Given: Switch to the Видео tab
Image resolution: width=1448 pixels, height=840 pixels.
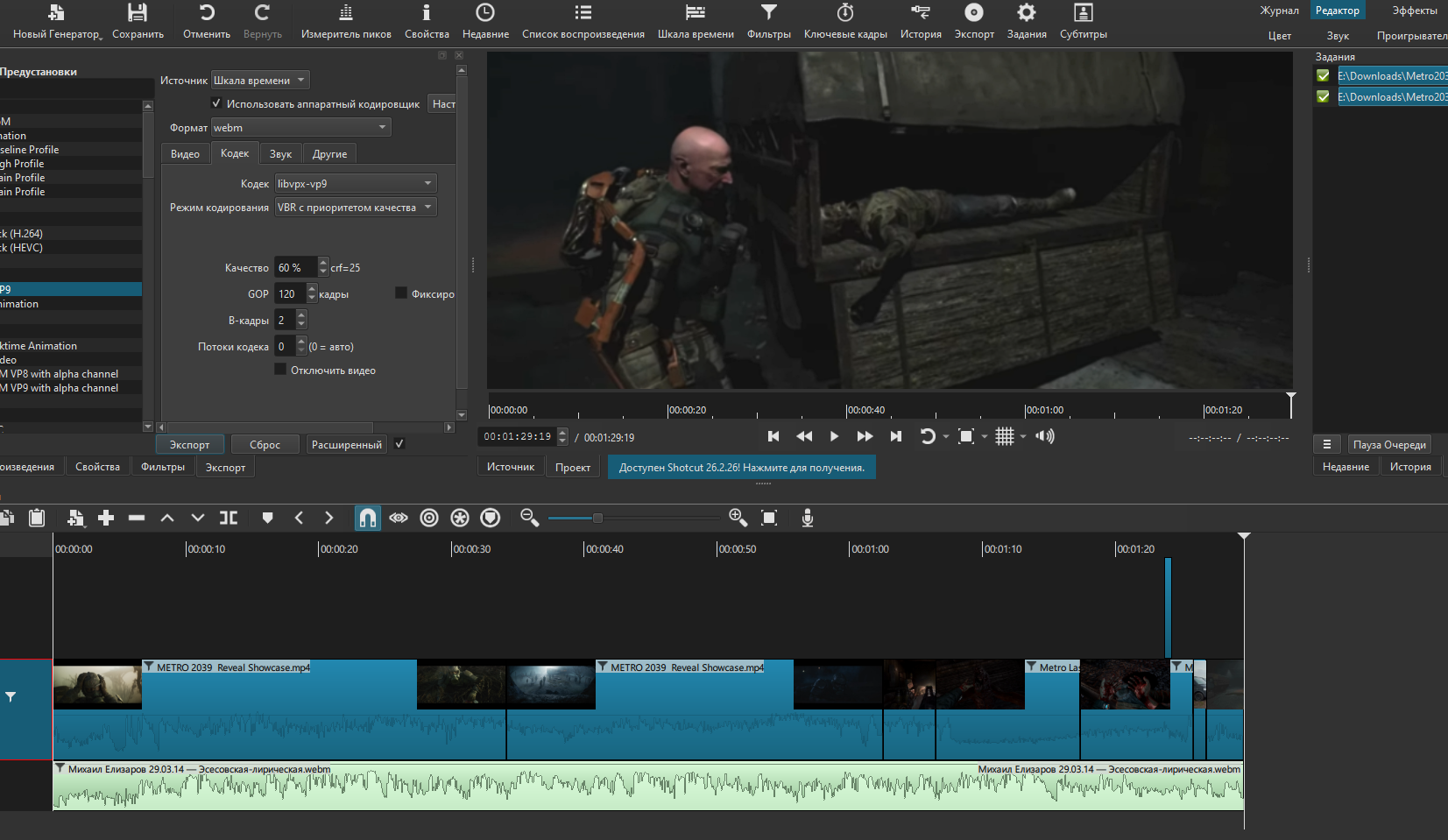Looking at the screenshot, I should point(185,154).
